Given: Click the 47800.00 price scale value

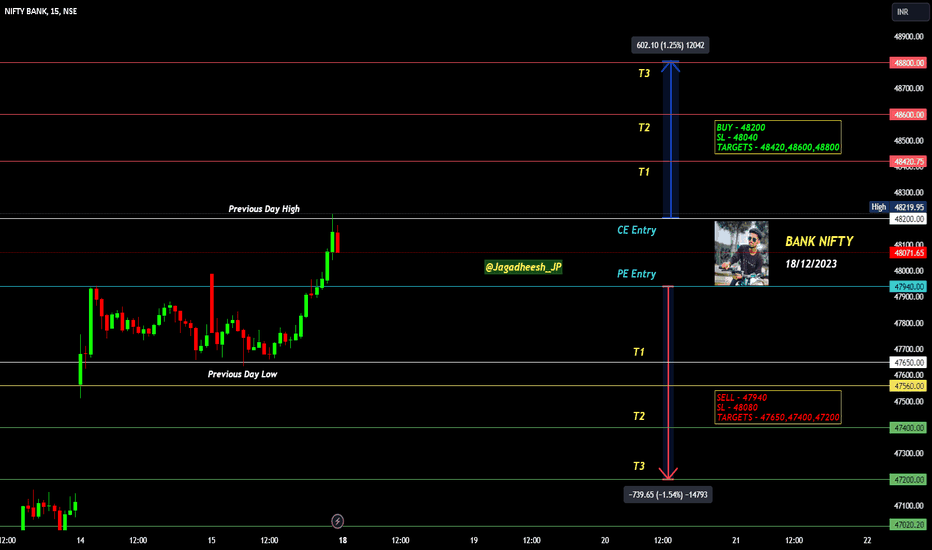Looking at the screenshot, I should coord(909,323).
